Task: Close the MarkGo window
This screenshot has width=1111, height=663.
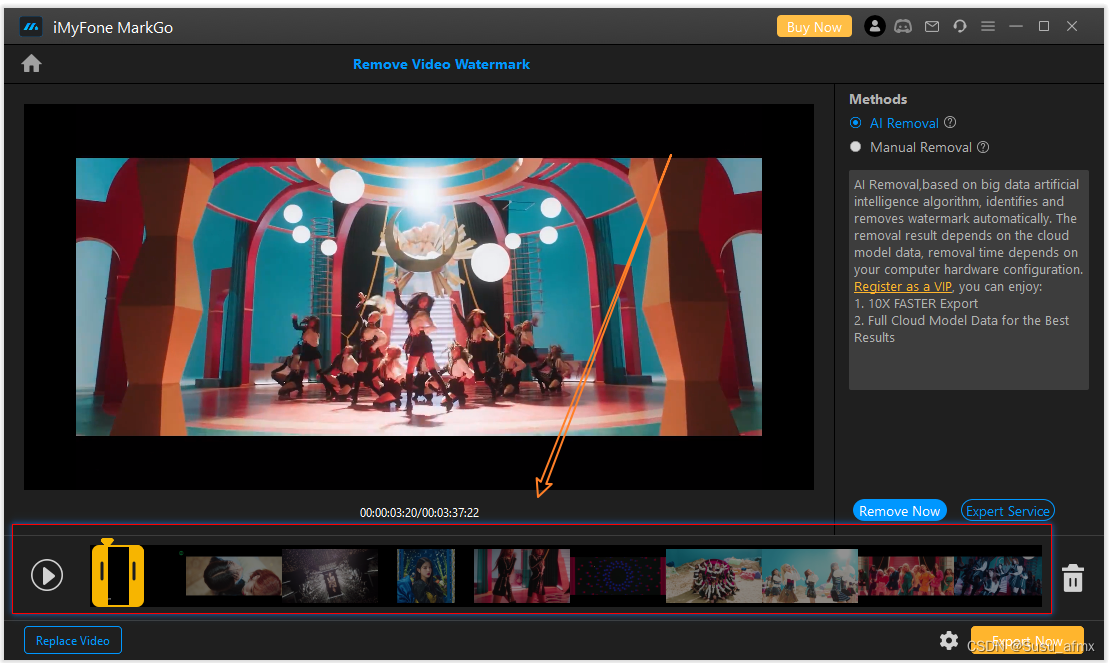Action: pyautogui.click(x=1072, y=27)
